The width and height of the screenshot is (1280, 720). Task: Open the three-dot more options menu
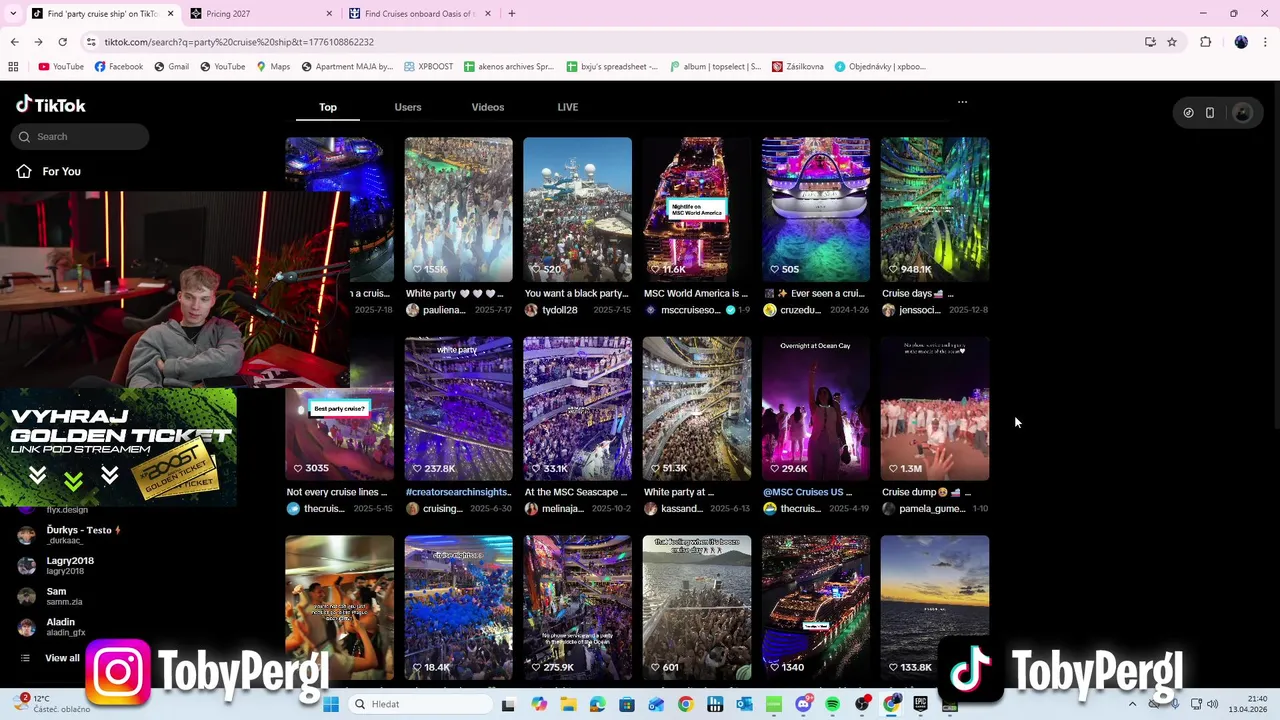coord(962,102)
